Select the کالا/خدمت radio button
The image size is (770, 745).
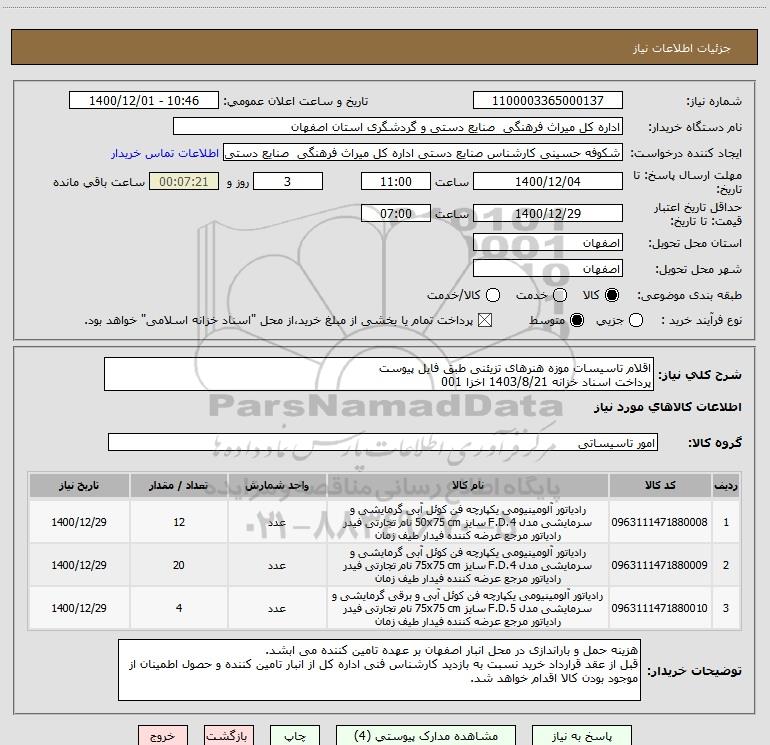click(x=493, y=295)
